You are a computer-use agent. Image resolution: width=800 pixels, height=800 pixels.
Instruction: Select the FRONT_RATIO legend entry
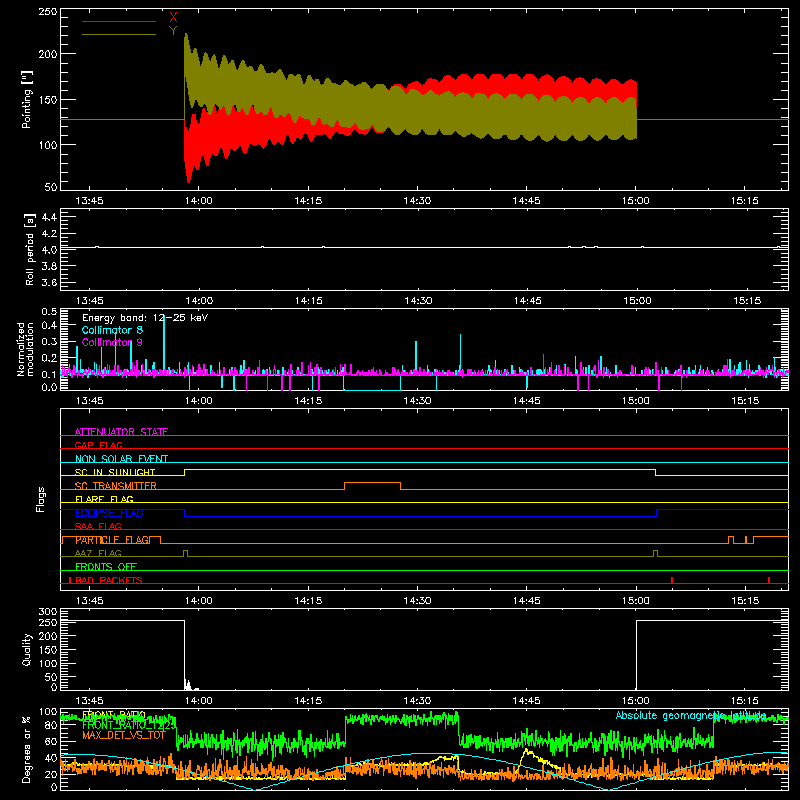pyautogui.click(x=114, y=715)
